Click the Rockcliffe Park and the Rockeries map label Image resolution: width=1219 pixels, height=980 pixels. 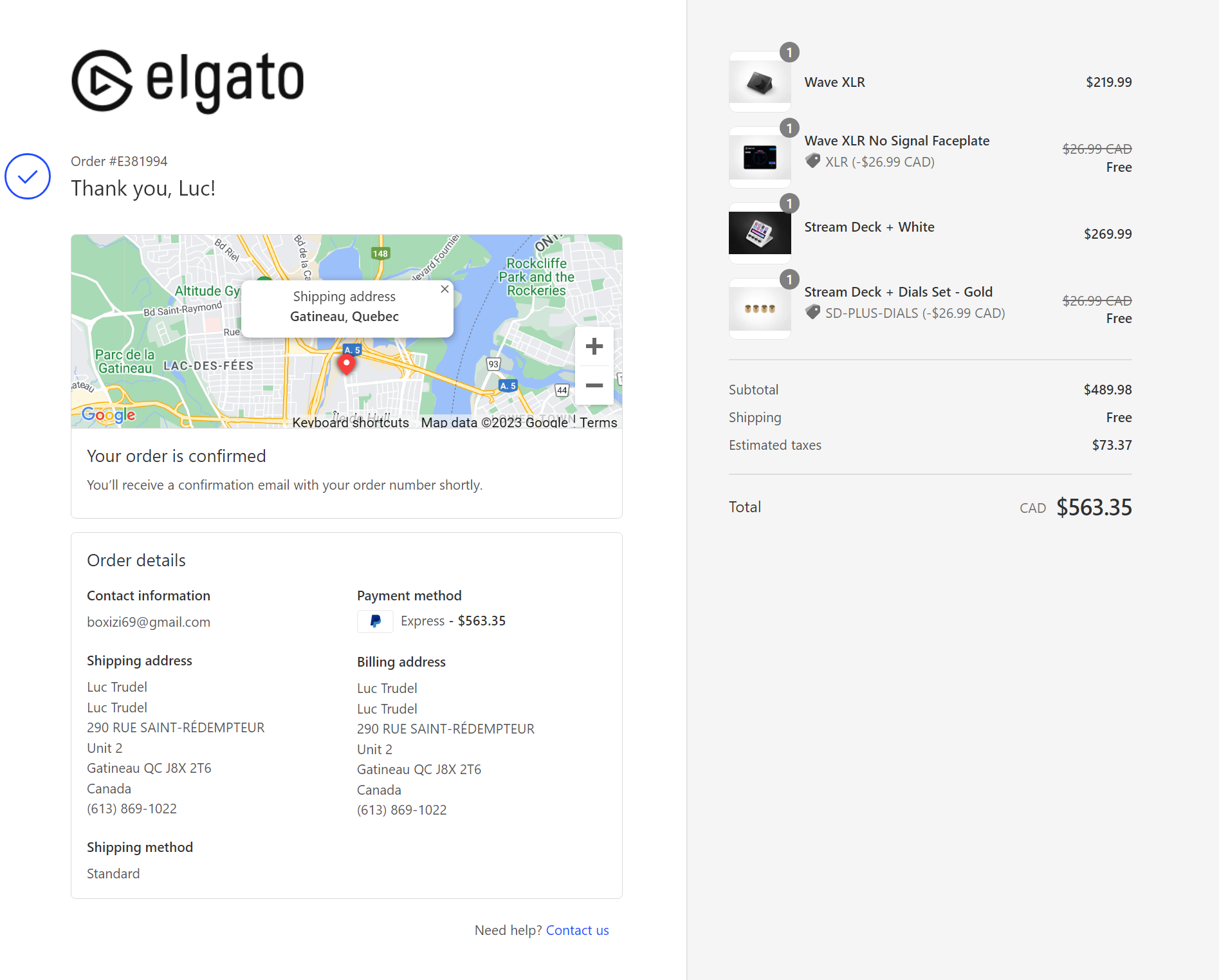pyautogui.click(x=536, y=277)
